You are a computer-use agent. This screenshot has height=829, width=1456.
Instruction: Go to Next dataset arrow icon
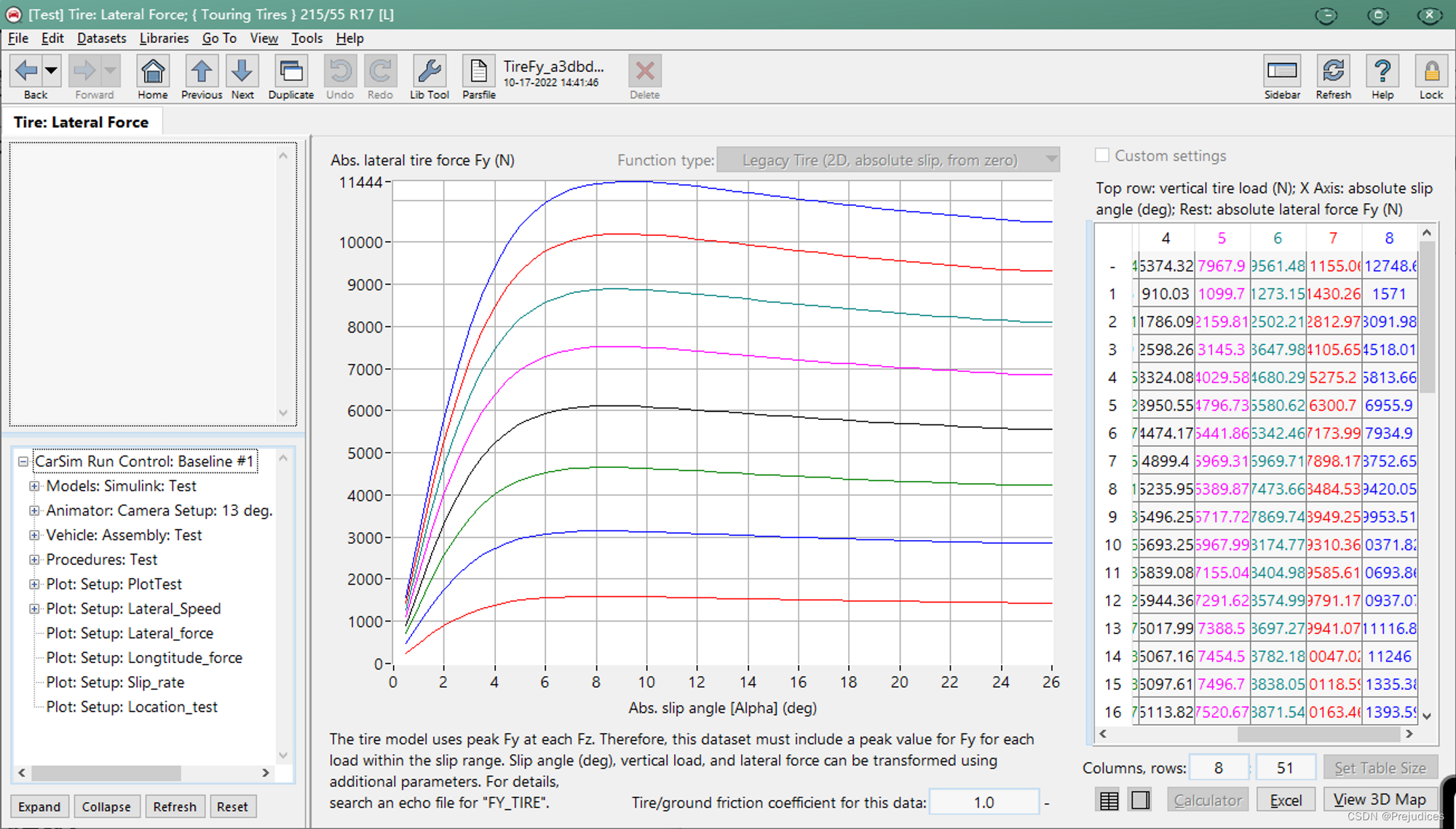[x=242, y=72]
